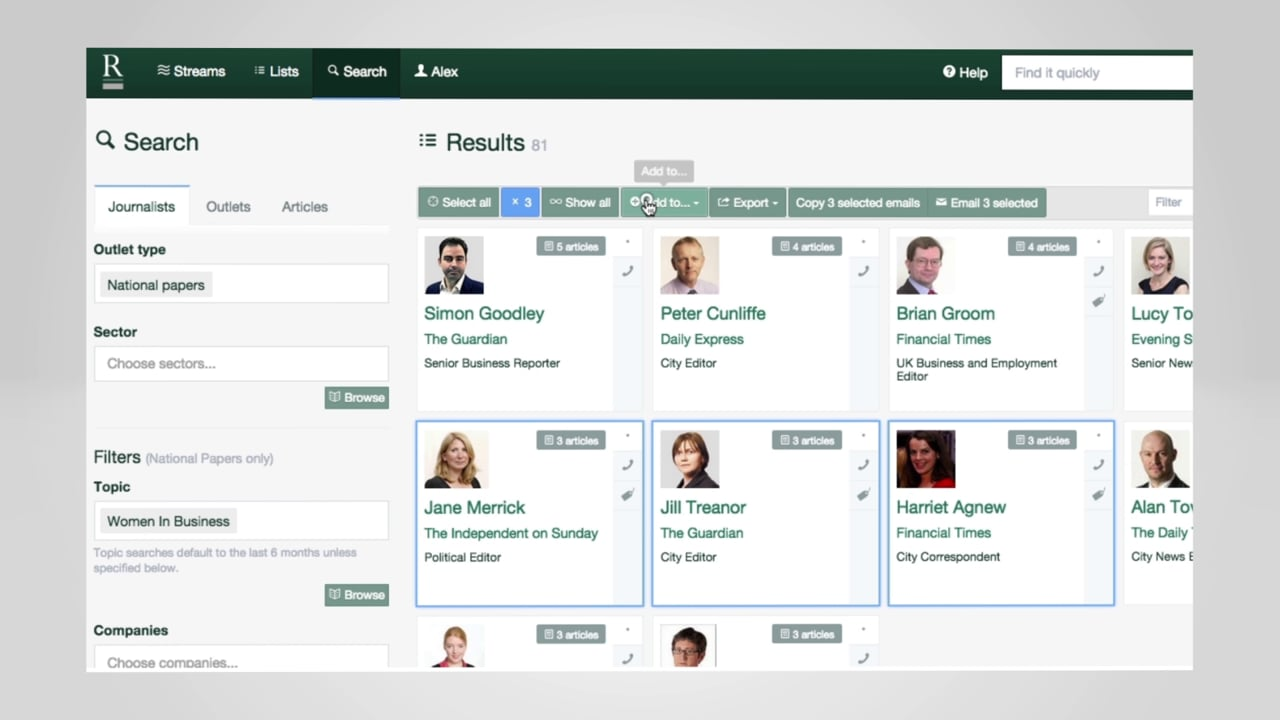This screenshot has height=720, width=1280.
Task: Go to the Search page in the navbar
Action: (x=357, y=71)
